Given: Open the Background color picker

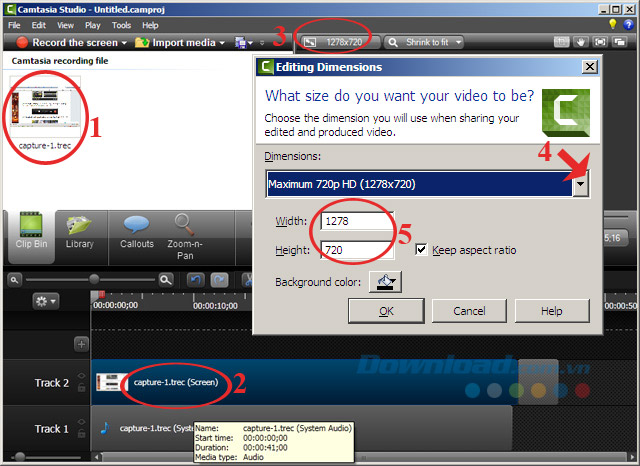Looking at the screenshot, I should coord(385,282).
